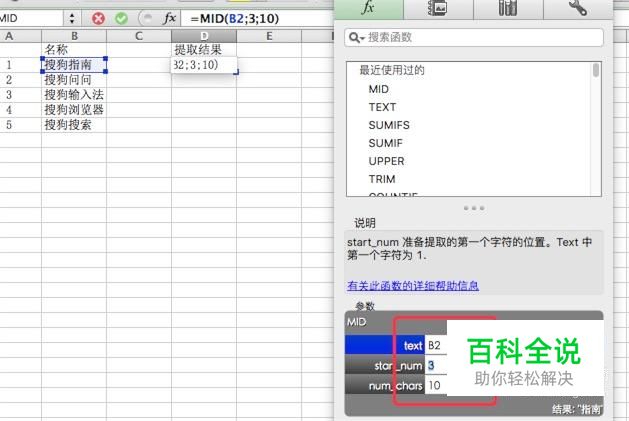Viewport: 629px width, 421px height.
Task: Click the three-dot panel splitter handle
Action: (474, 208)
